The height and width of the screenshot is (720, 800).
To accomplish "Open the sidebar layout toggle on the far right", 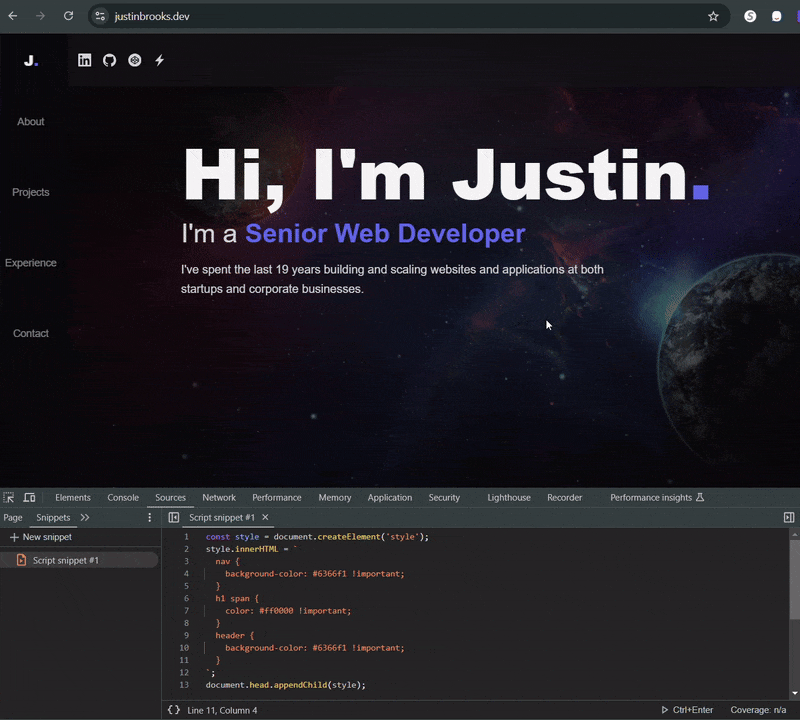I will point(789,518).
